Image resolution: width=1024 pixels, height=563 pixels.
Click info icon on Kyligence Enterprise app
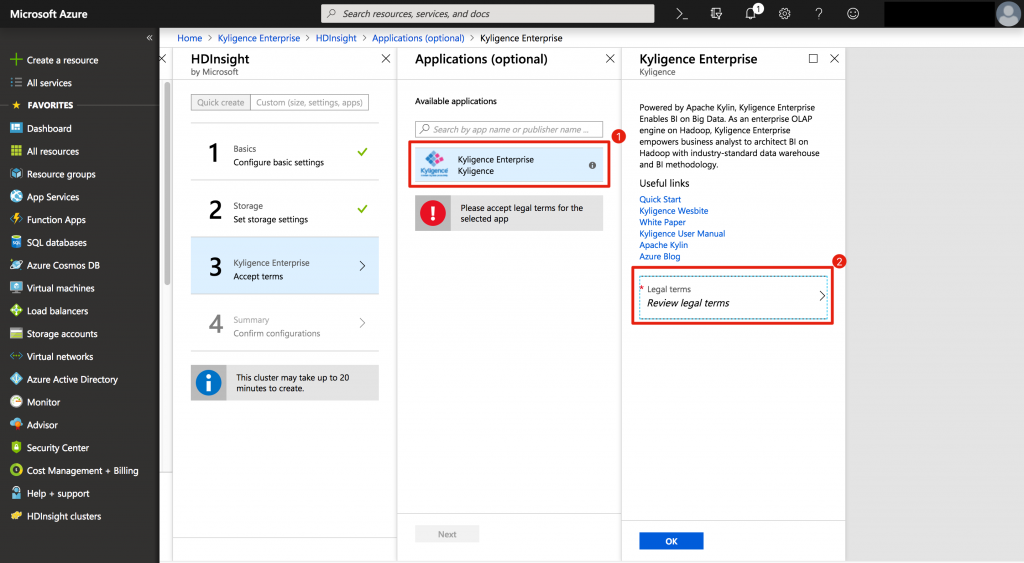[592, 165]
